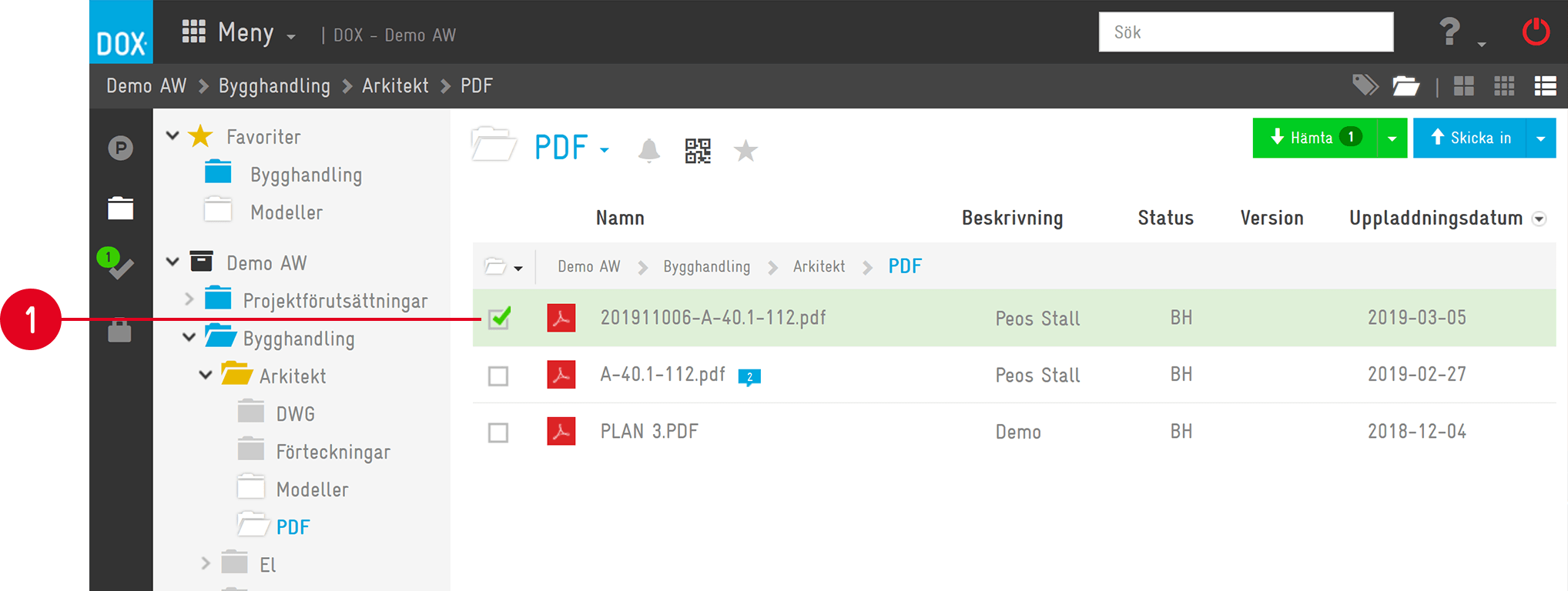1568x591 pixels.
Task: Switch to list view layout
Action: (1545, 86)
